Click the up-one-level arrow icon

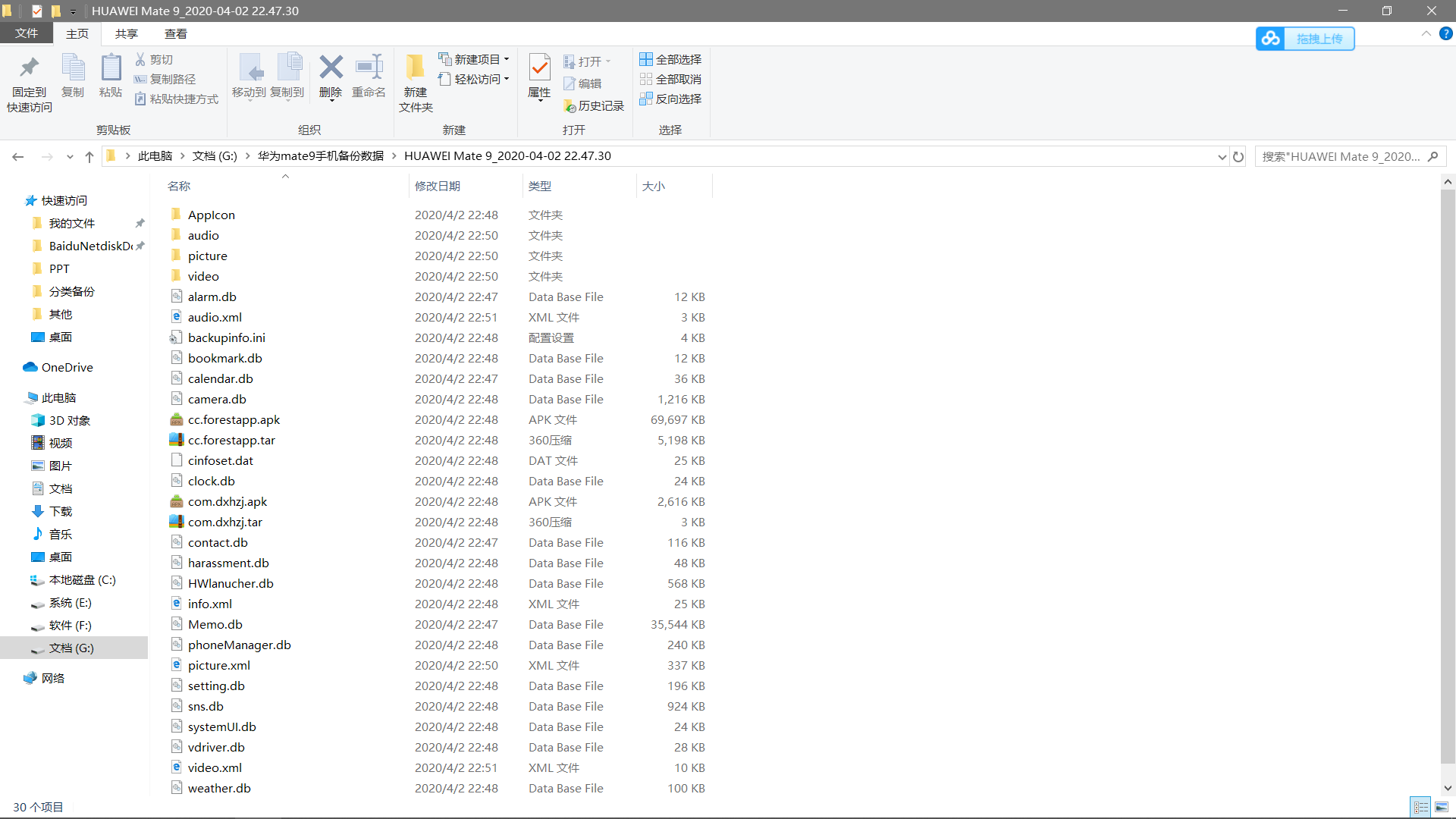click(x=89, y=157)
